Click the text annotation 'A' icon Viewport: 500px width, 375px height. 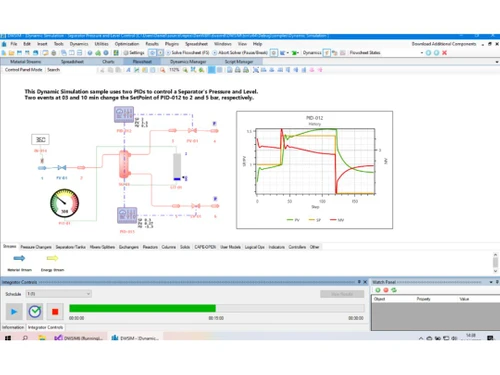[x=128, y=70]
